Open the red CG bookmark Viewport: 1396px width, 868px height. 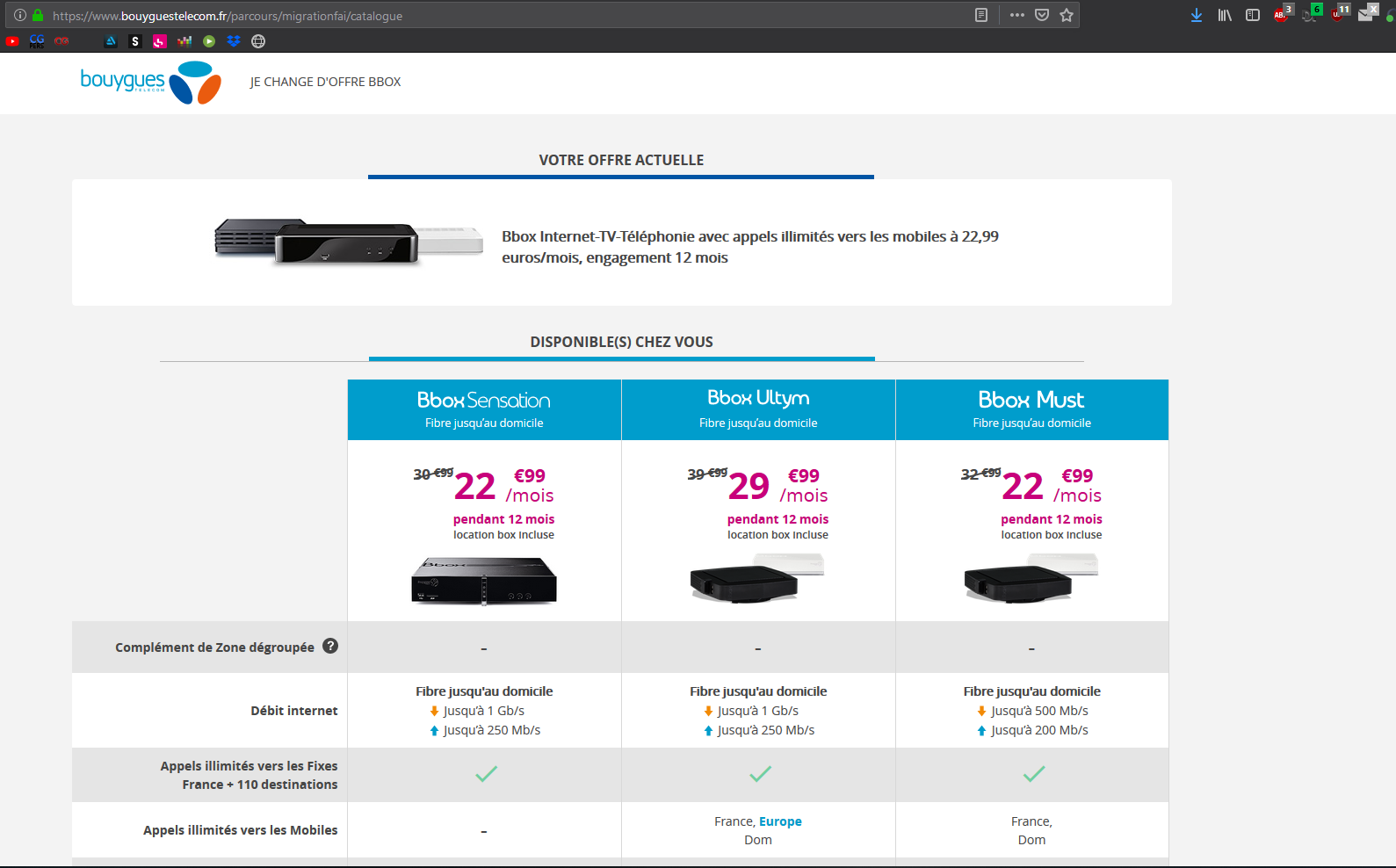click(61, 41)
